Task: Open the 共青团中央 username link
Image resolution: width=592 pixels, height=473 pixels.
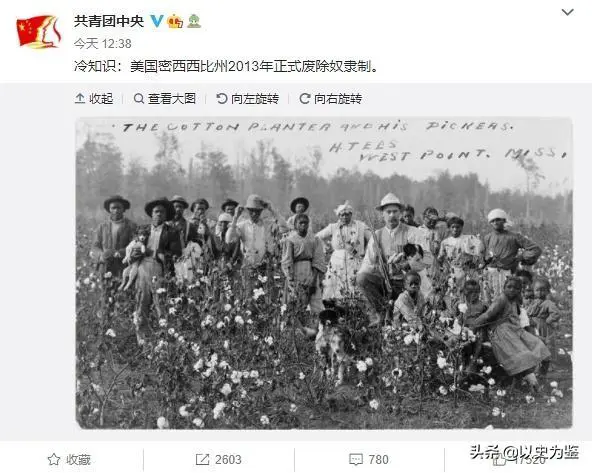Action: tap(109, 21)
